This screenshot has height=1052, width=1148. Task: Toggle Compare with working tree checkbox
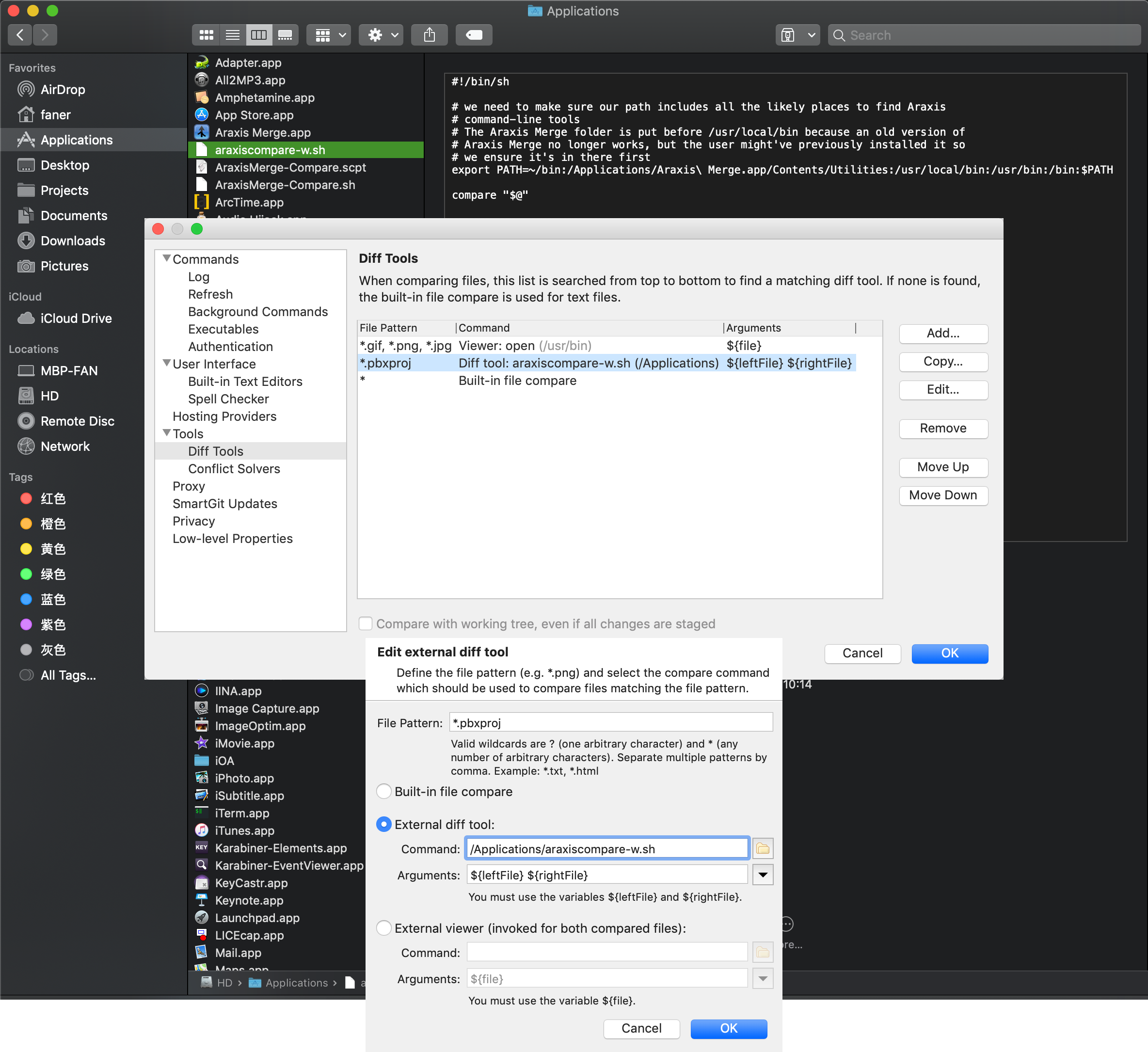coord(365,624)
